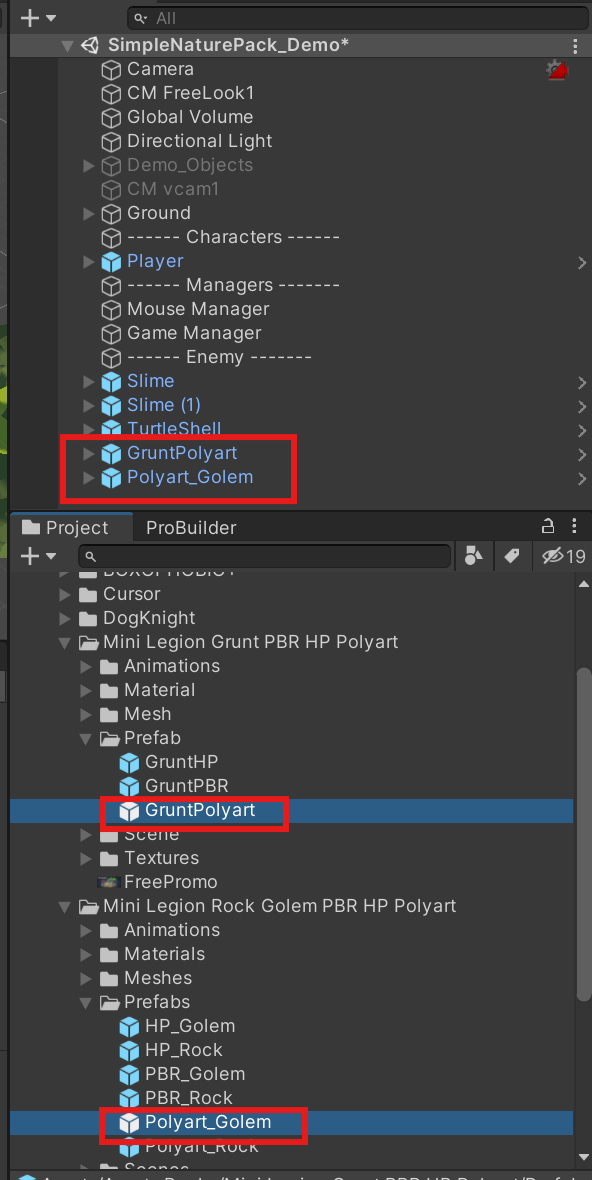Expand Polyart_Golem in the hierarchy

89,478
